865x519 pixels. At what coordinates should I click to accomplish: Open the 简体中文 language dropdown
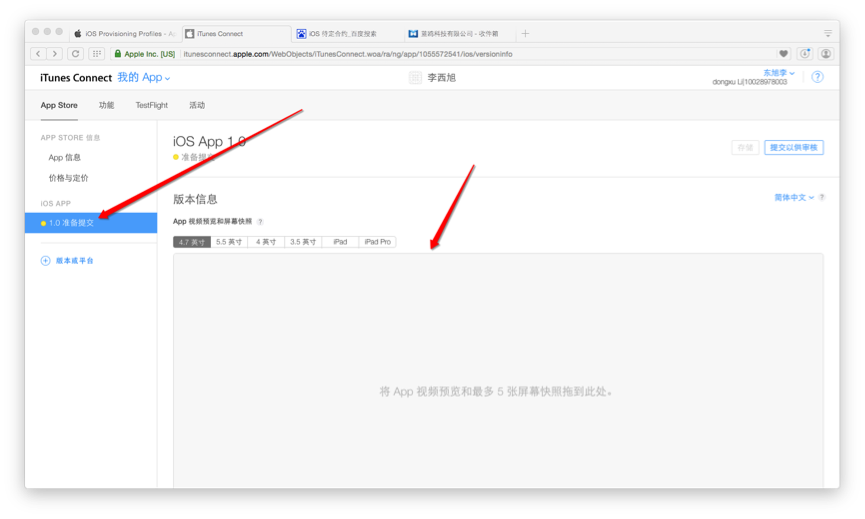(x=794, y=197)
